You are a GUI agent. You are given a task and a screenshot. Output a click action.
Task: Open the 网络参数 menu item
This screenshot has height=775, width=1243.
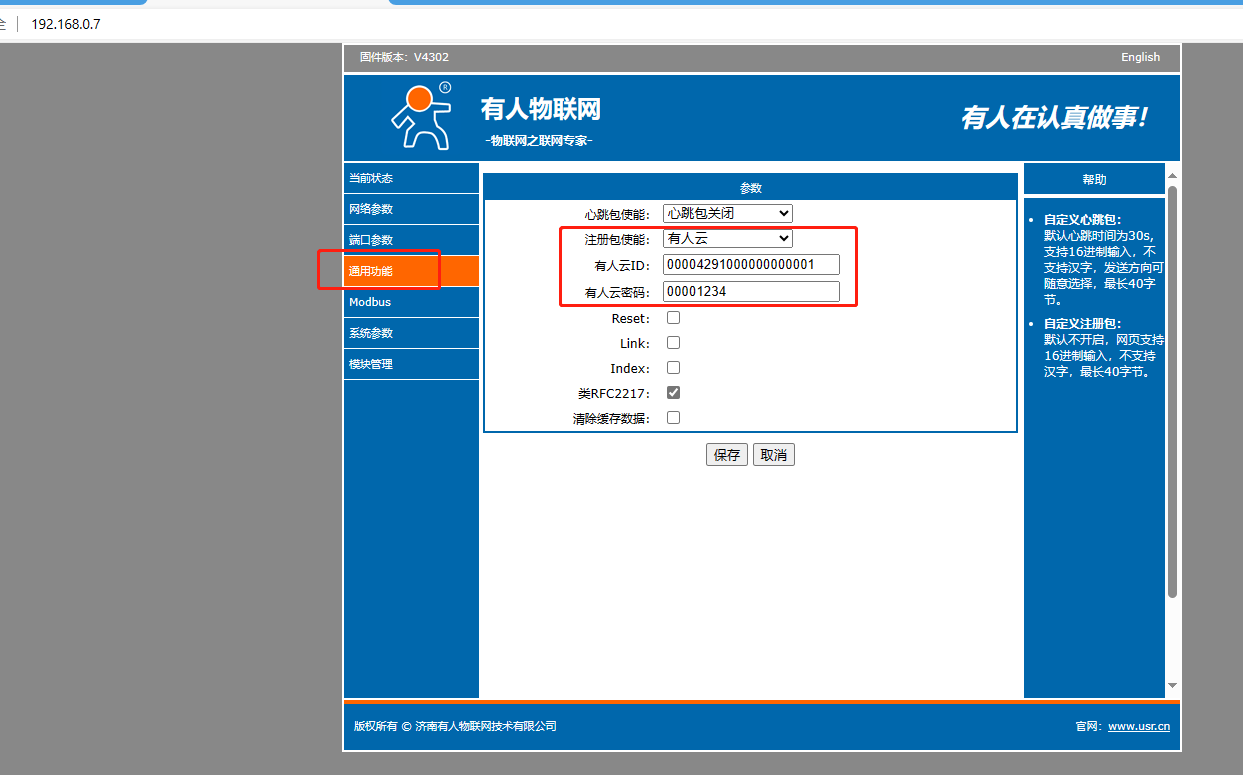click(x=411, y=209)
